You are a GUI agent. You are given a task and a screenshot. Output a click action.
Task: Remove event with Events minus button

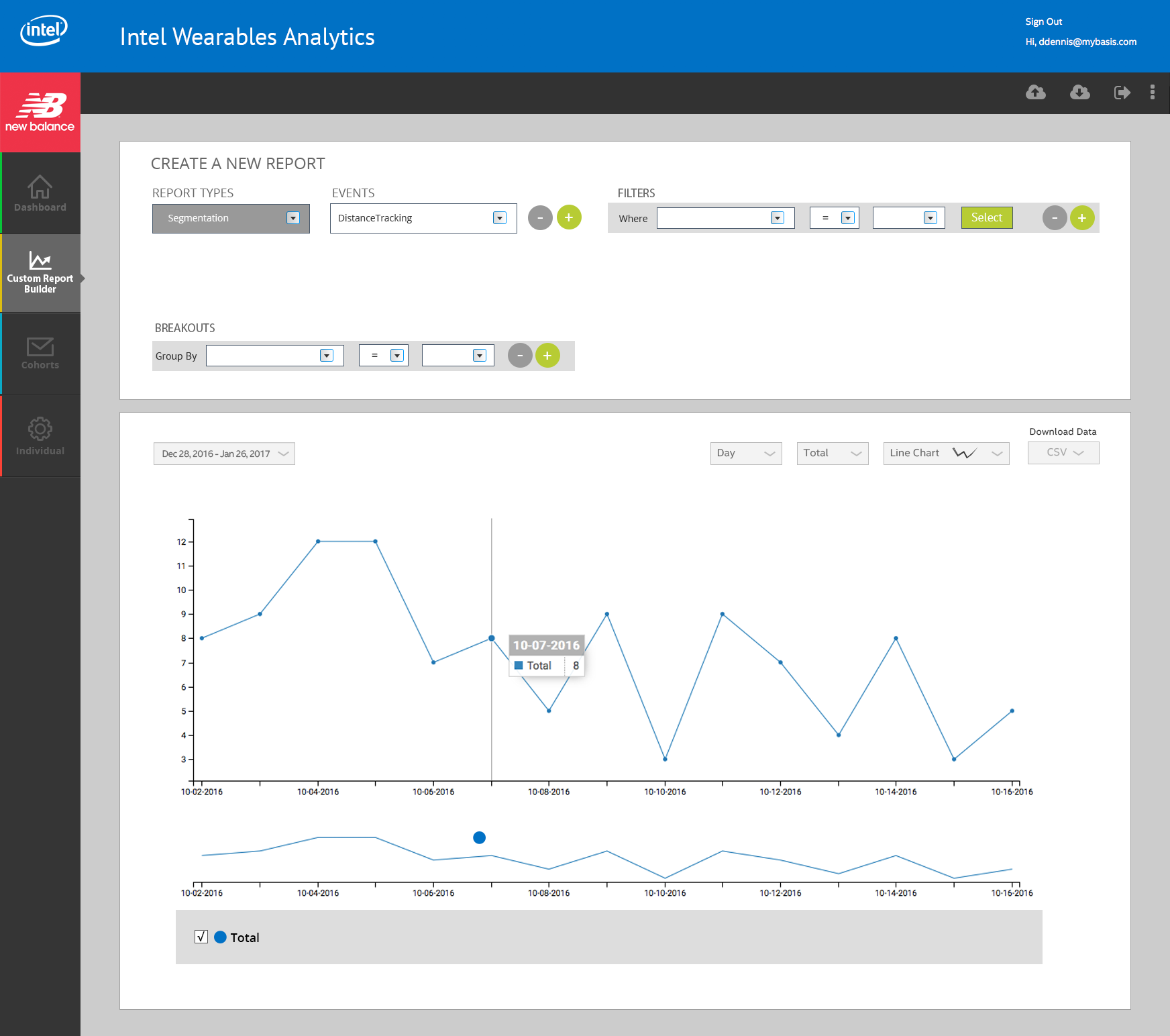click(540, 217)
